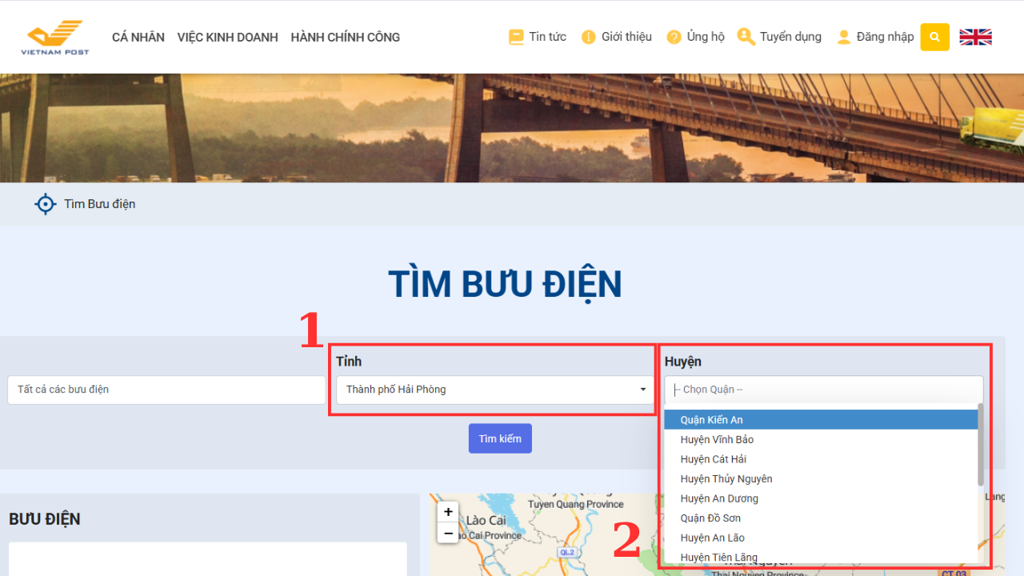Open the CÁ NHÂN menu

click(x=138, y=37)
